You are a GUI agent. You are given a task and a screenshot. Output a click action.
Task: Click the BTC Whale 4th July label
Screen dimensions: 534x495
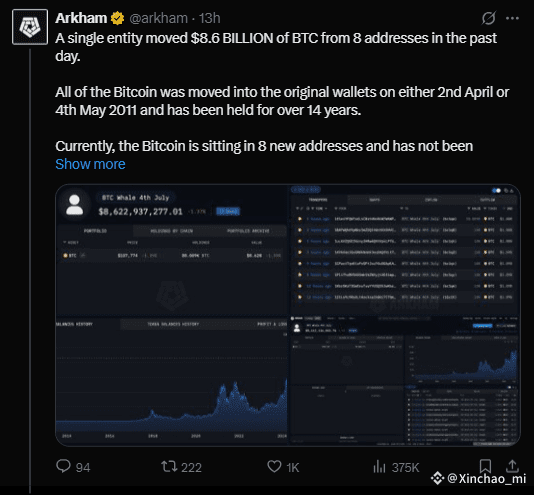point(136,198)
